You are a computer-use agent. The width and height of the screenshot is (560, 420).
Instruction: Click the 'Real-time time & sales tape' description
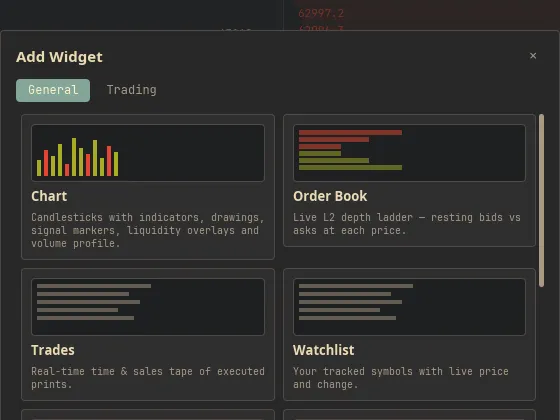click(148, 378)
